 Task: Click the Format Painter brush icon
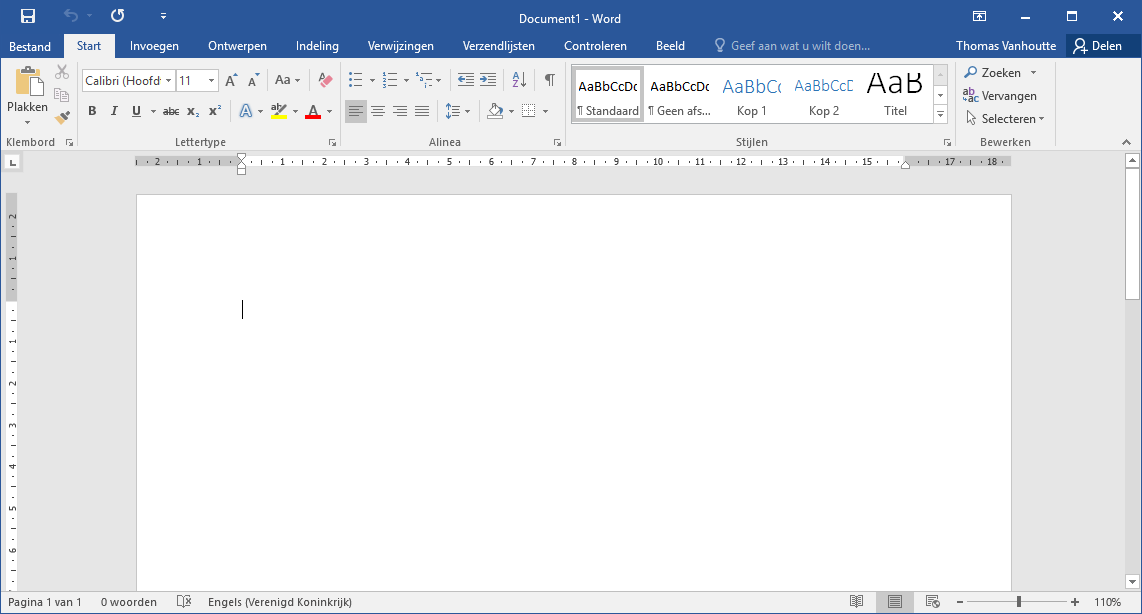tap(62, 117)
